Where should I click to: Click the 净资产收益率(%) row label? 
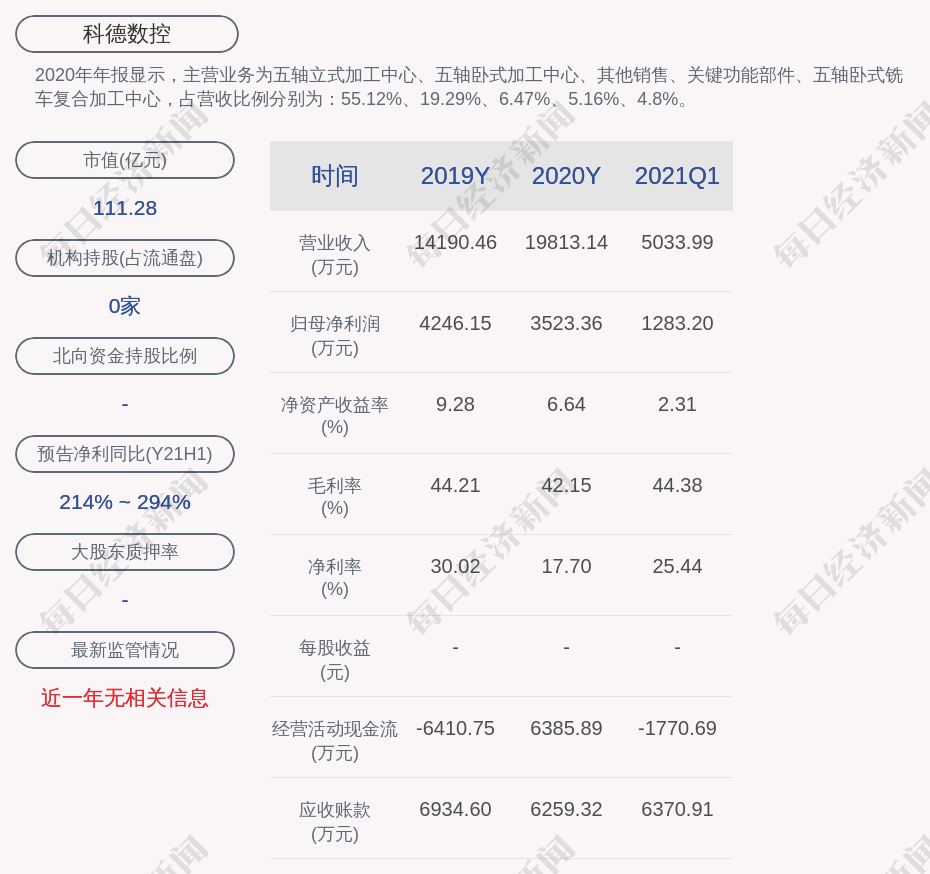[335, 416]
